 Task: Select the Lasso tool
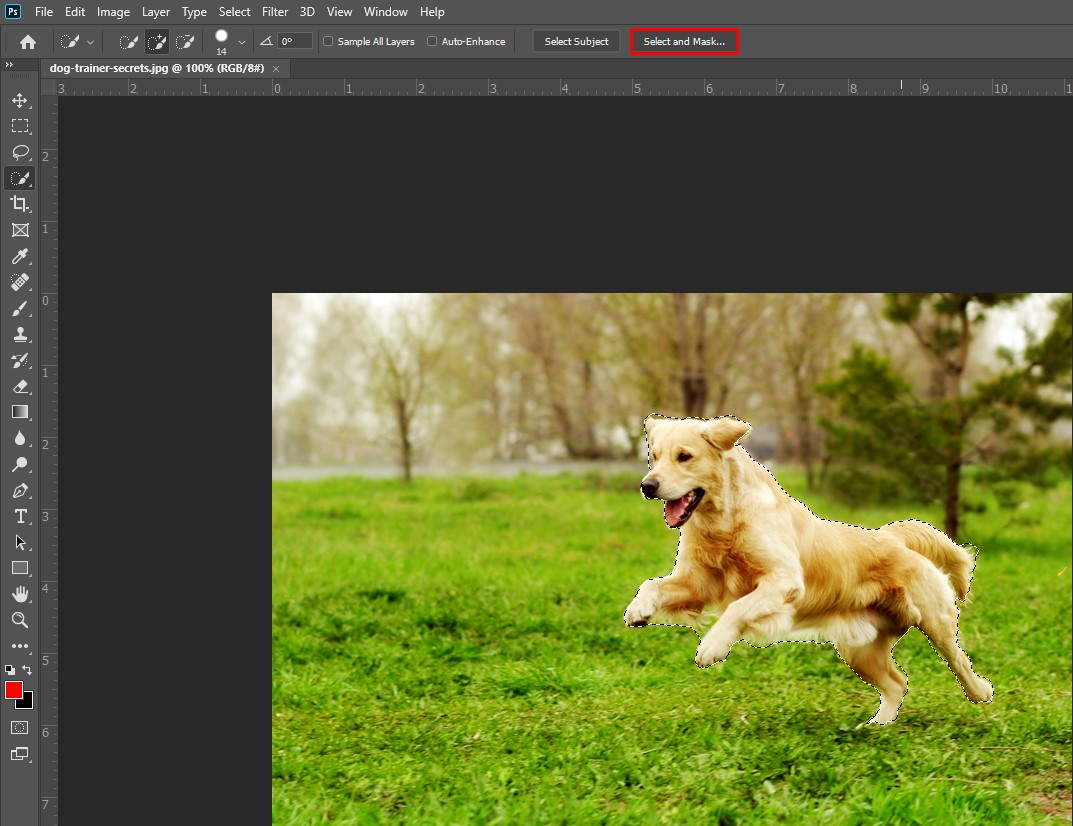(x=19, y=152)
